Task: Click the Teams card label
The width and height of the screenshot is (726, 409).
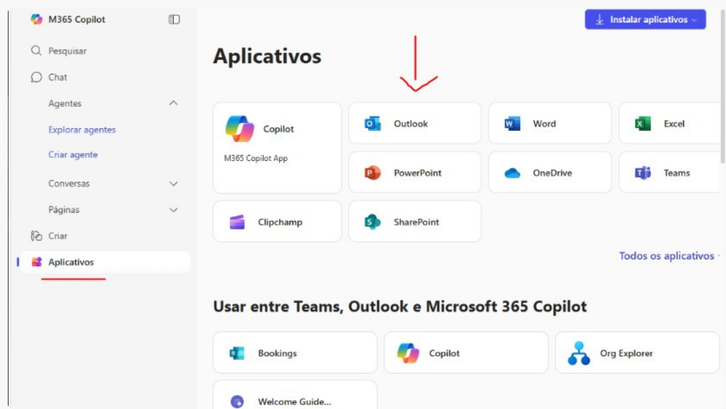Action: 676,173
